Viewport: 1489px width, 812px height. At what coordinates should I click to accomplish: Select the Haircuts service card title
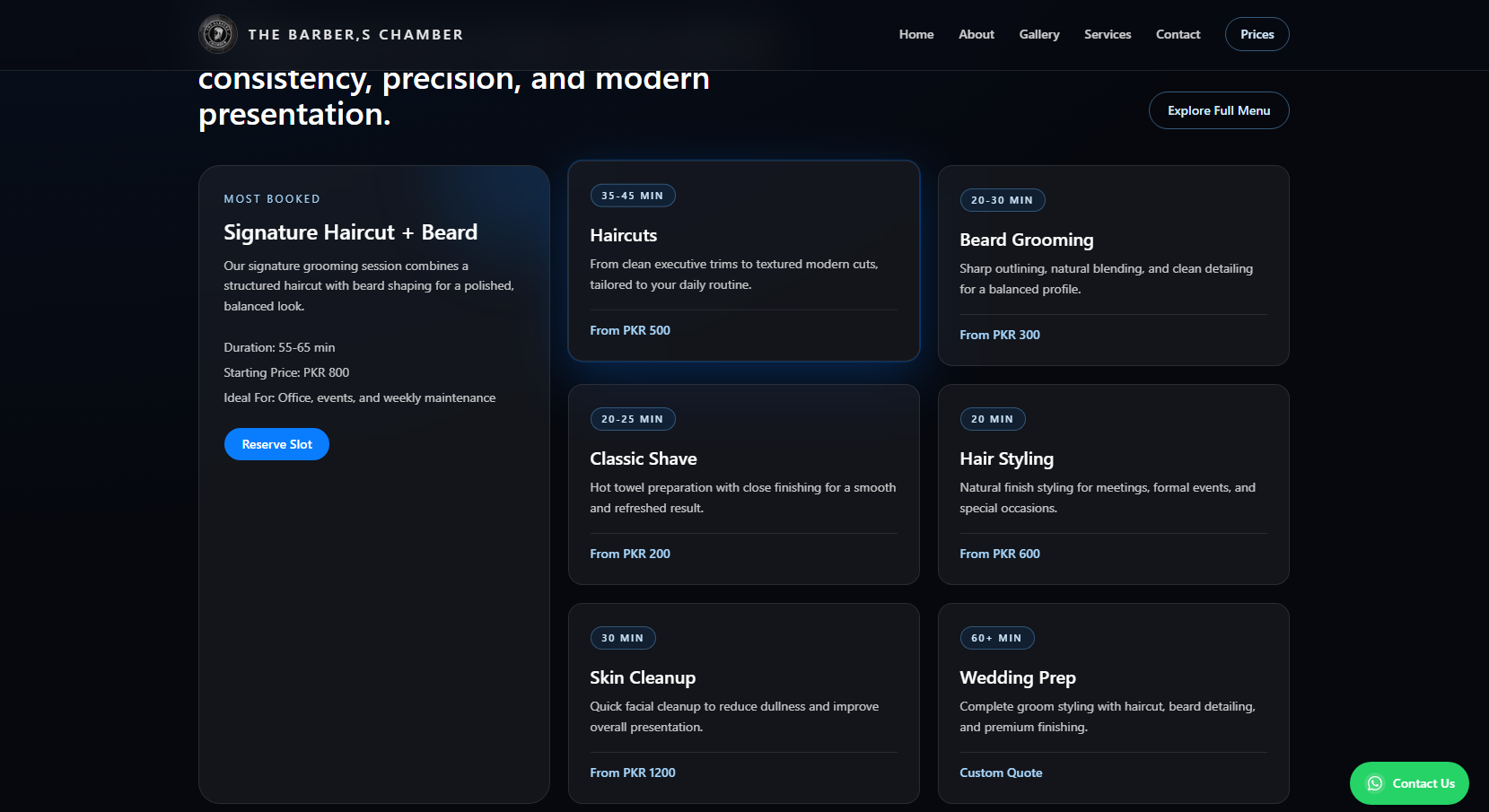click(623, 235)
